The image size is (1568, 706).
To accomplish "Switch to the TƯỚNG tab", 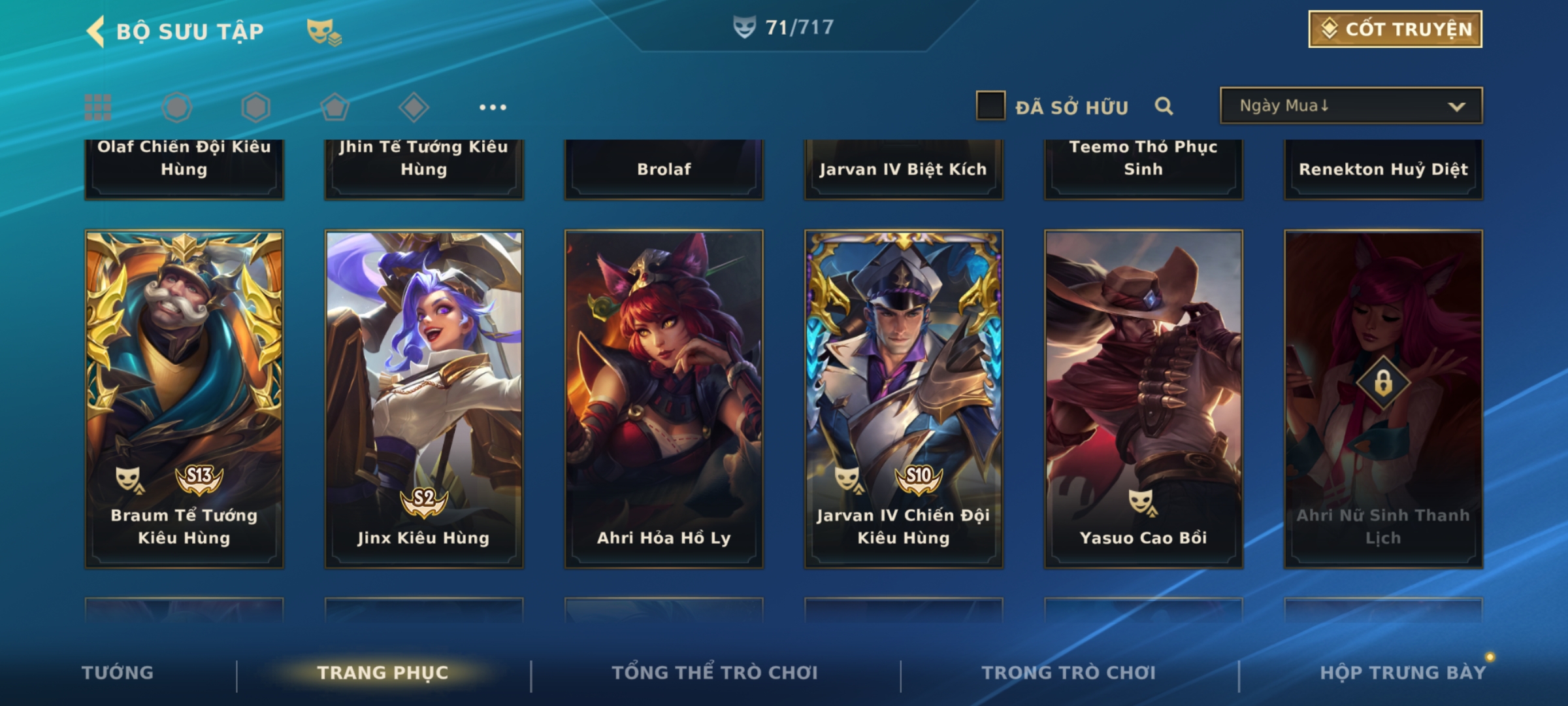I will pos(118,673).
